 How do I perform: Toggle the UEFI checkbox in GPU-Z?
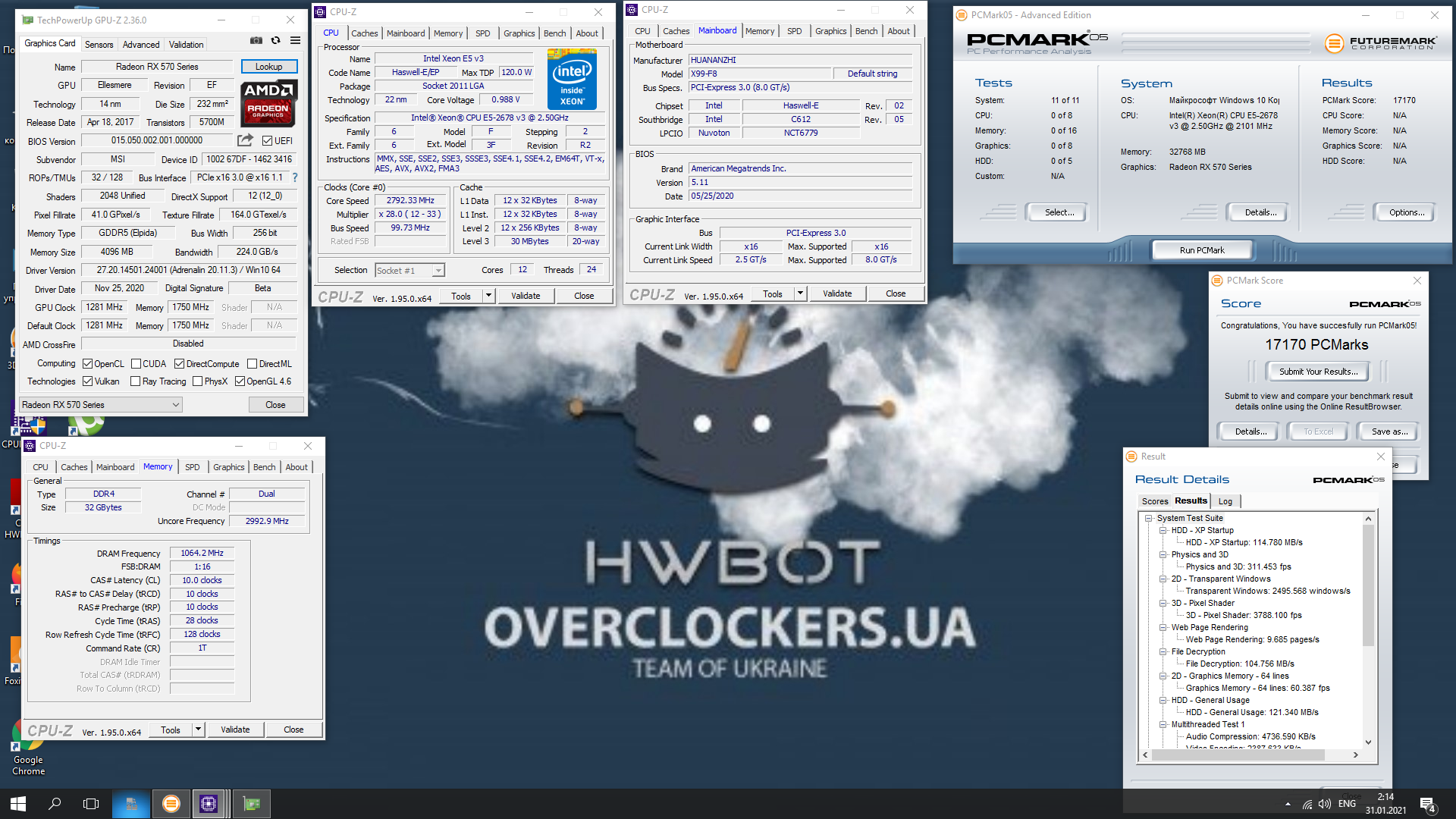coord(267,141)
